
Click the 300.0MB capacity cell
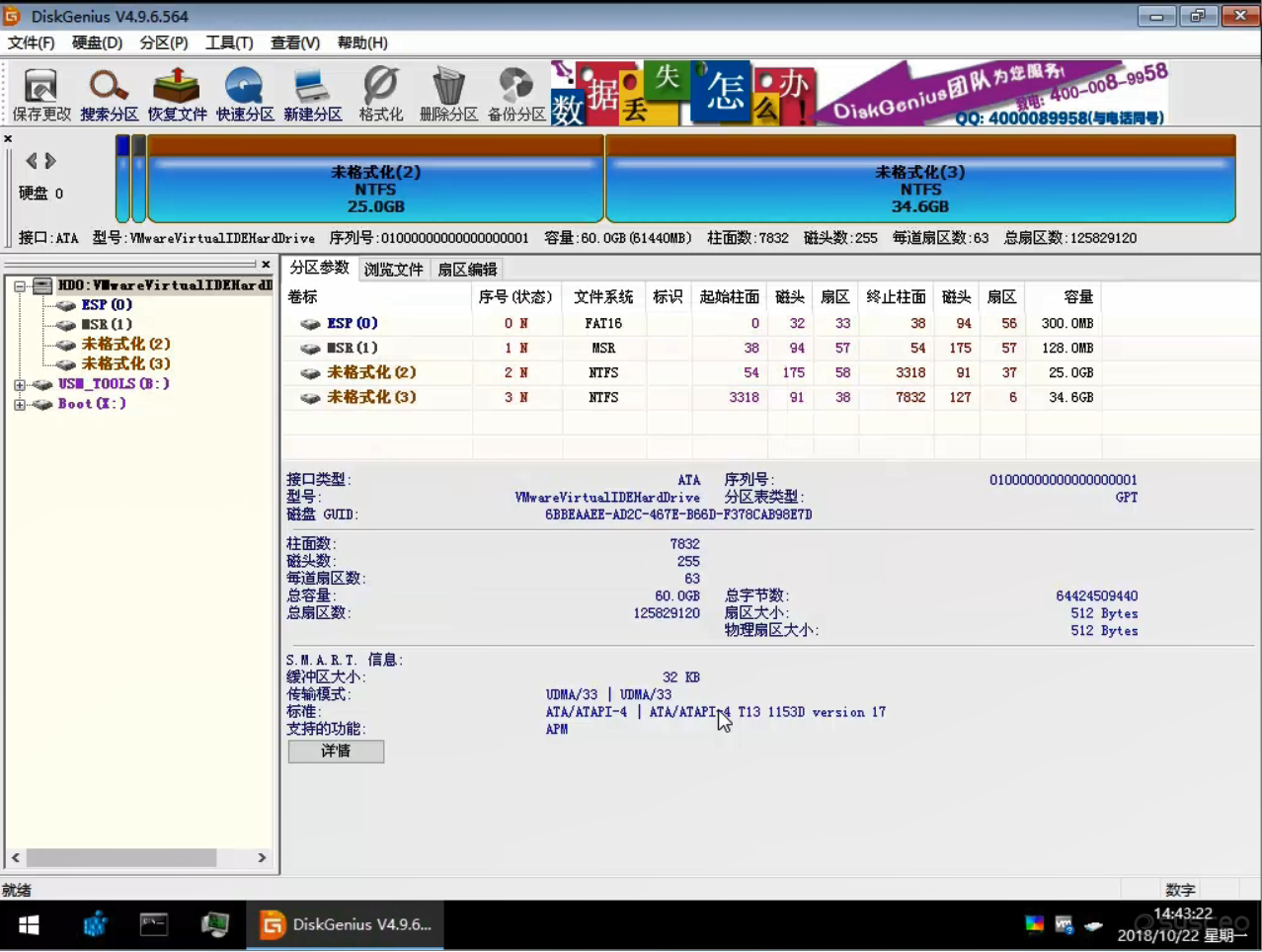(1066, 323)
